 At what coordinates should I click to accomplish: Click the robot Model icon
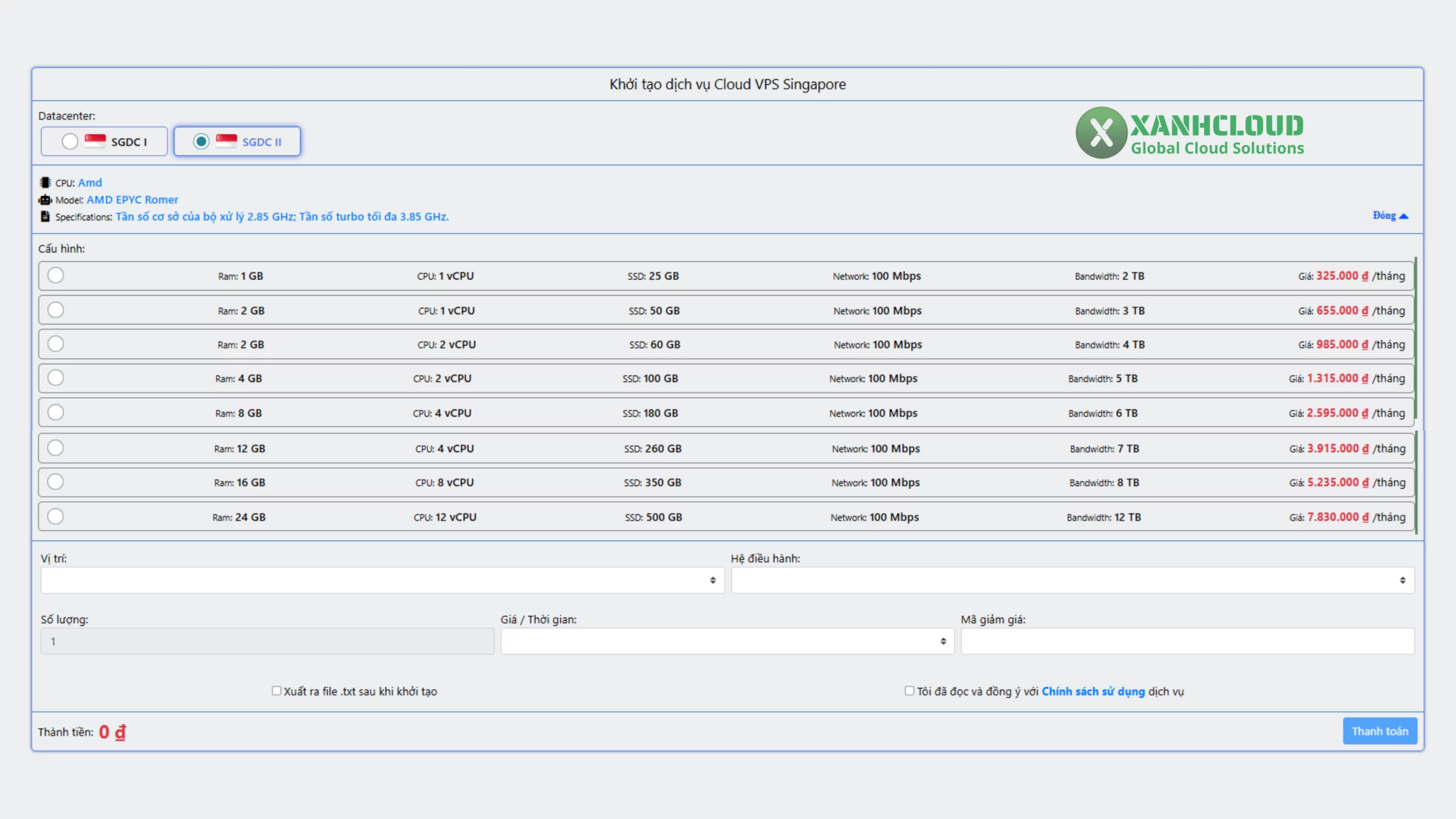coord(44,200)
